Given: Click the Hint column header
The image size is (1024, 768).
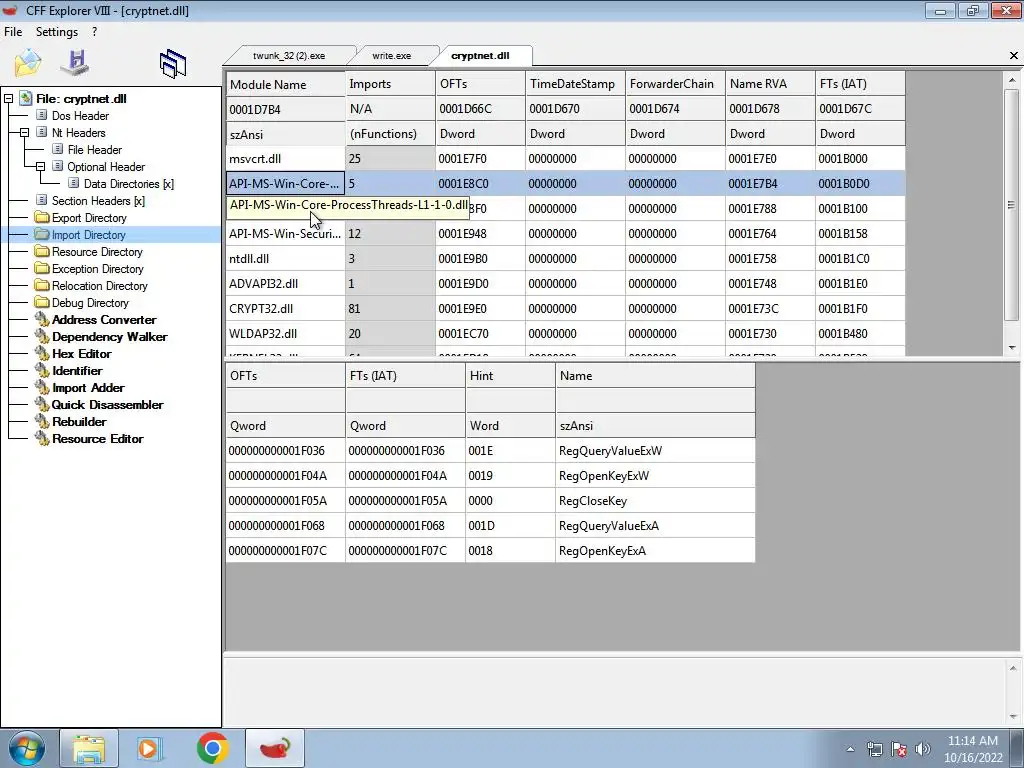Looking at the screenshot, I should click(510, 376).
